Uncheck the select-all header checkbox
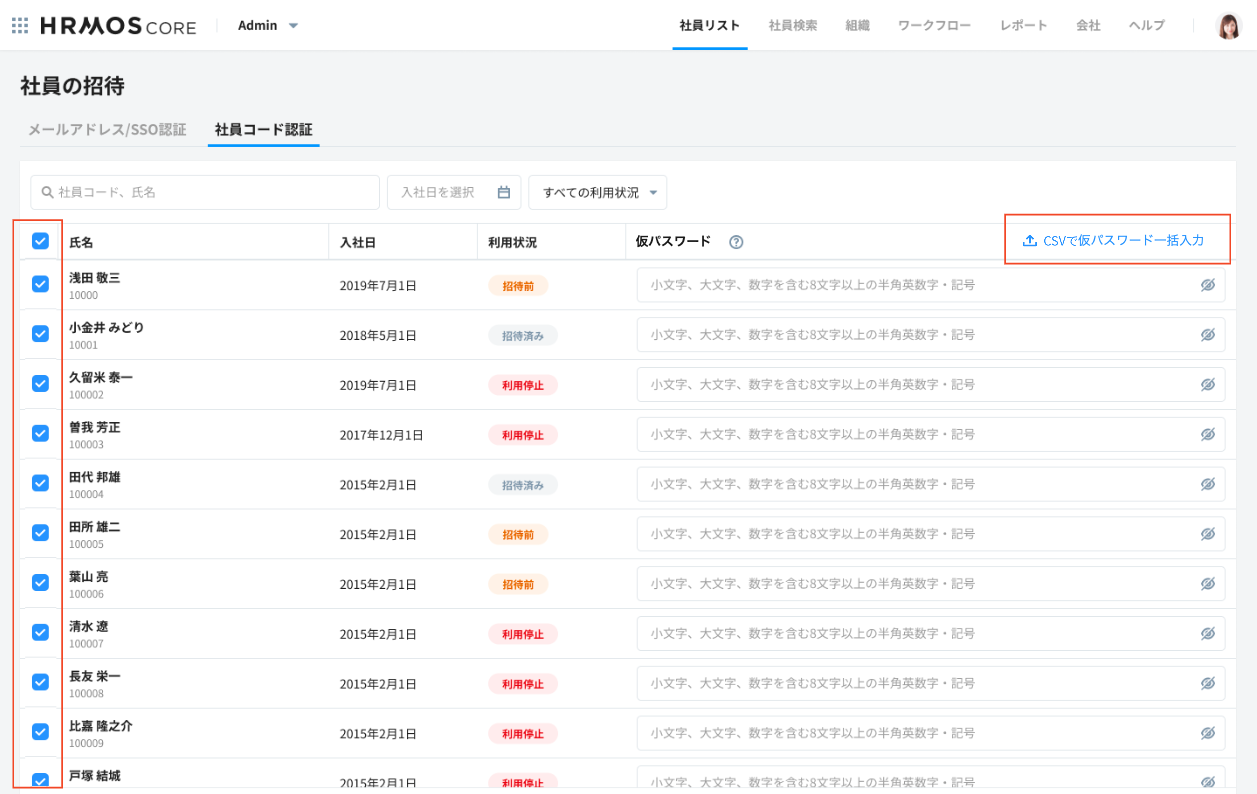This screenshot has height=794, width=1257. click(x=40, y=241)
